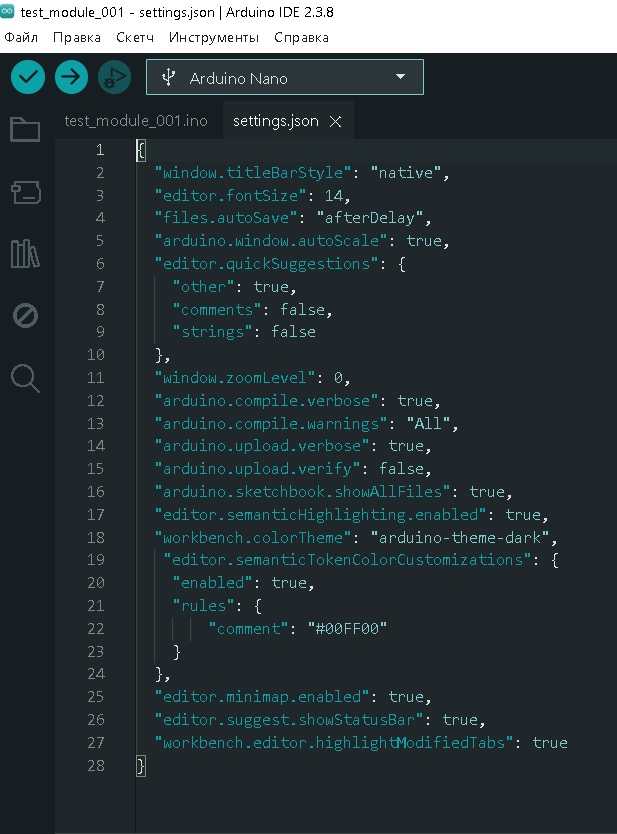The width and height of the screenshot is (617, 834).
Task: Click "editor.minimap.enabled" key
Action: [x=262, y=697]
